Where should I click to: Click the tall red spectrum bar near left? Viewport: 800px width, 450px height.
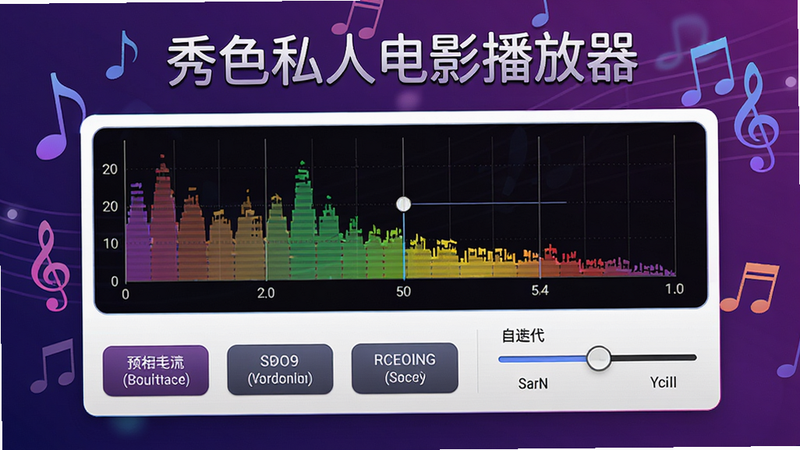pyautogui.click(x=163, y=218)
